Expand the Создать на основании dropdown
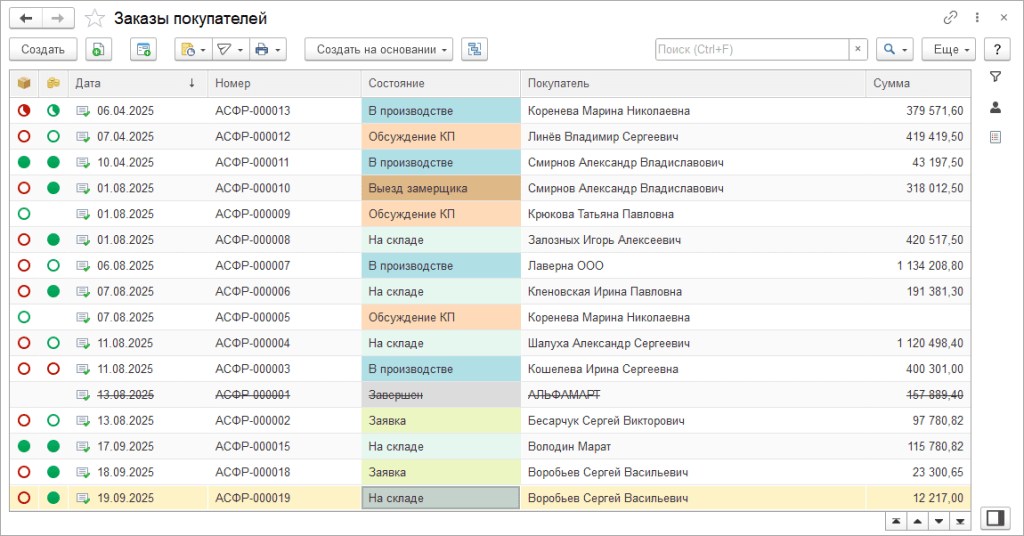Image resolution: width=1024 pixels, height=536 pixels. tap(379, 49)
